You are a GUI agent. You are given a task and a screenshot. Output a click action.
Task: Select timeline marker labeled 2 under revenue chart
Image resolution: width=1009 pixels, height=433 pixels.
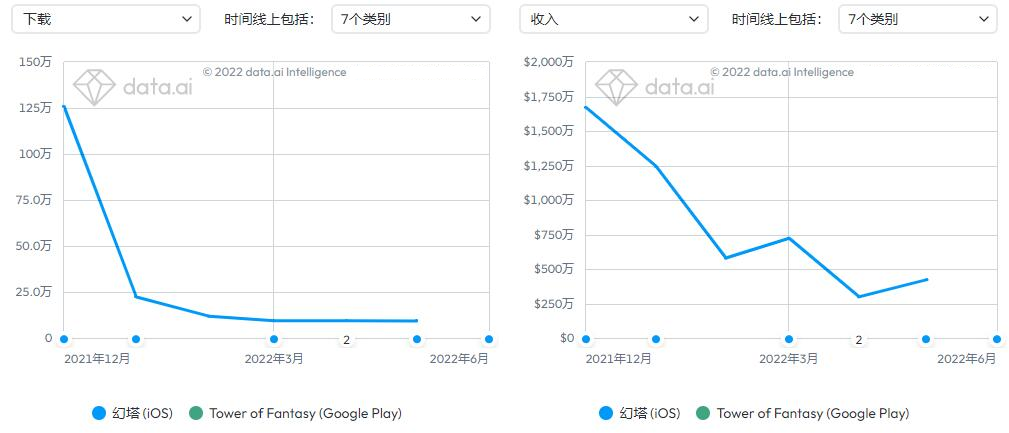(858, 340)
